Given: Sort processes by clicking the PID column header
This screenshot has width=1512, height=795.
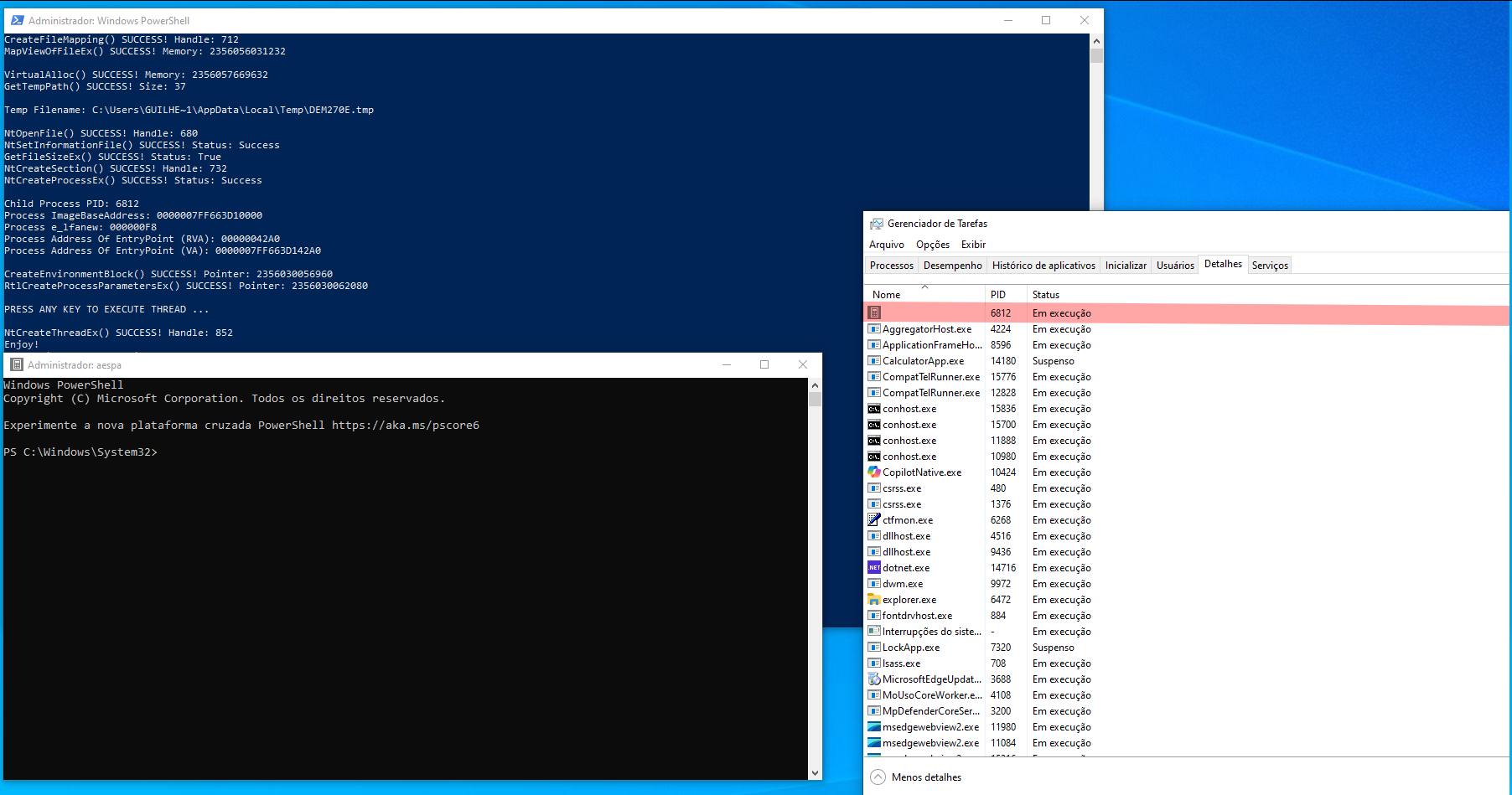Looking at the screenshot, I should coord(997,294).
